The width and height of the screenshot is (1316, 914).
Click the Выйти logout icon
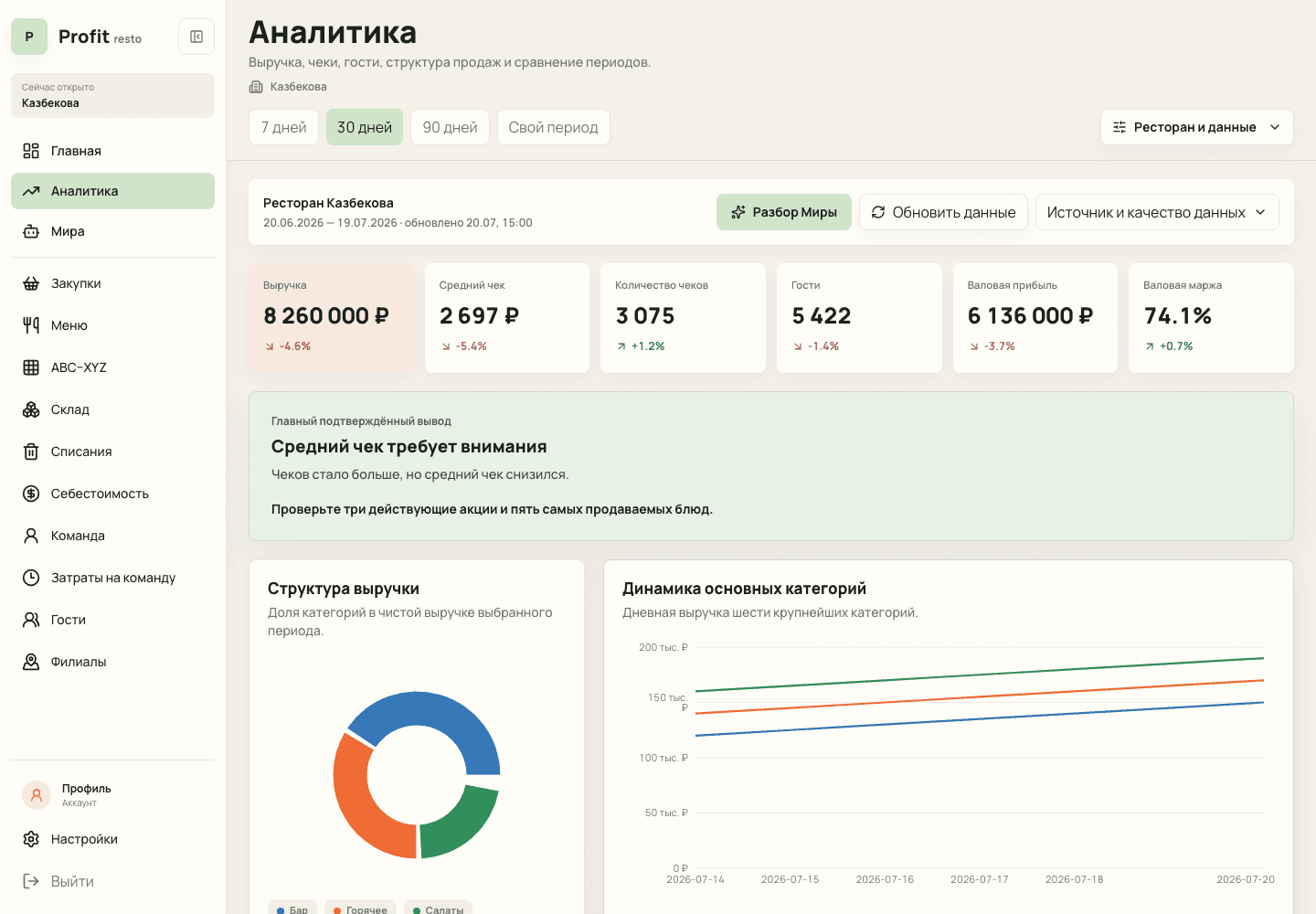(31, 881)
